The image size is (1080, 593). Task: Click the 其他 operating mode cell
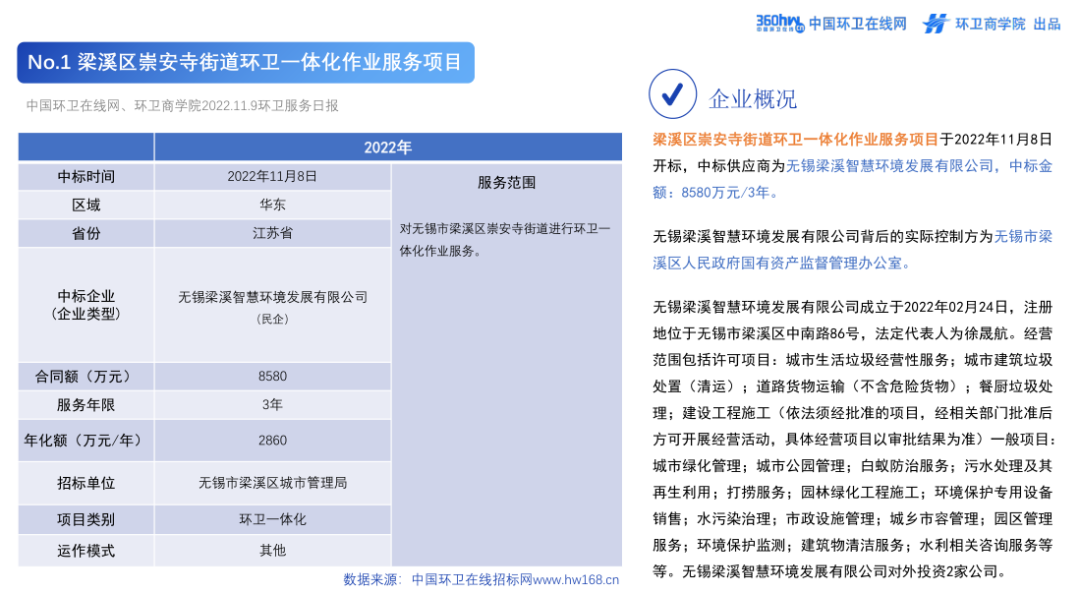tap(272, 550)
